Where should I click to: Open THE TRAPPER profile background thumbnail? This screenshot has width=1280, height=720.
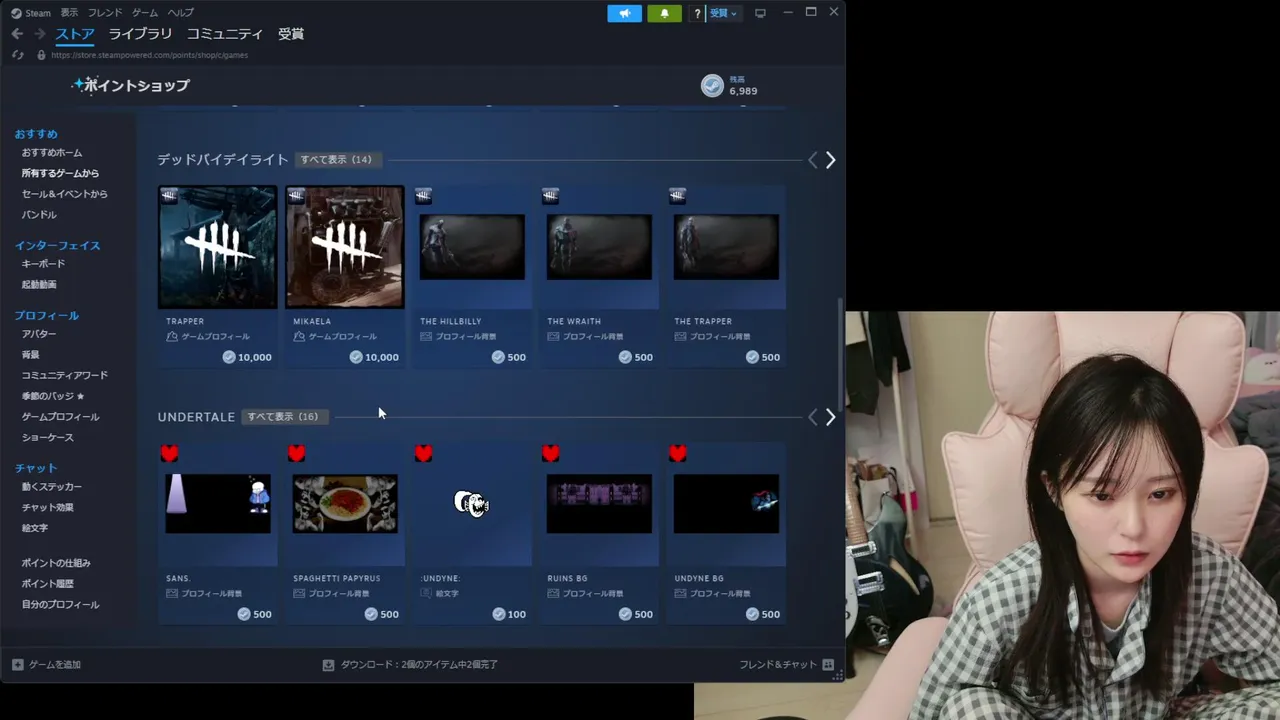(726, 247)
